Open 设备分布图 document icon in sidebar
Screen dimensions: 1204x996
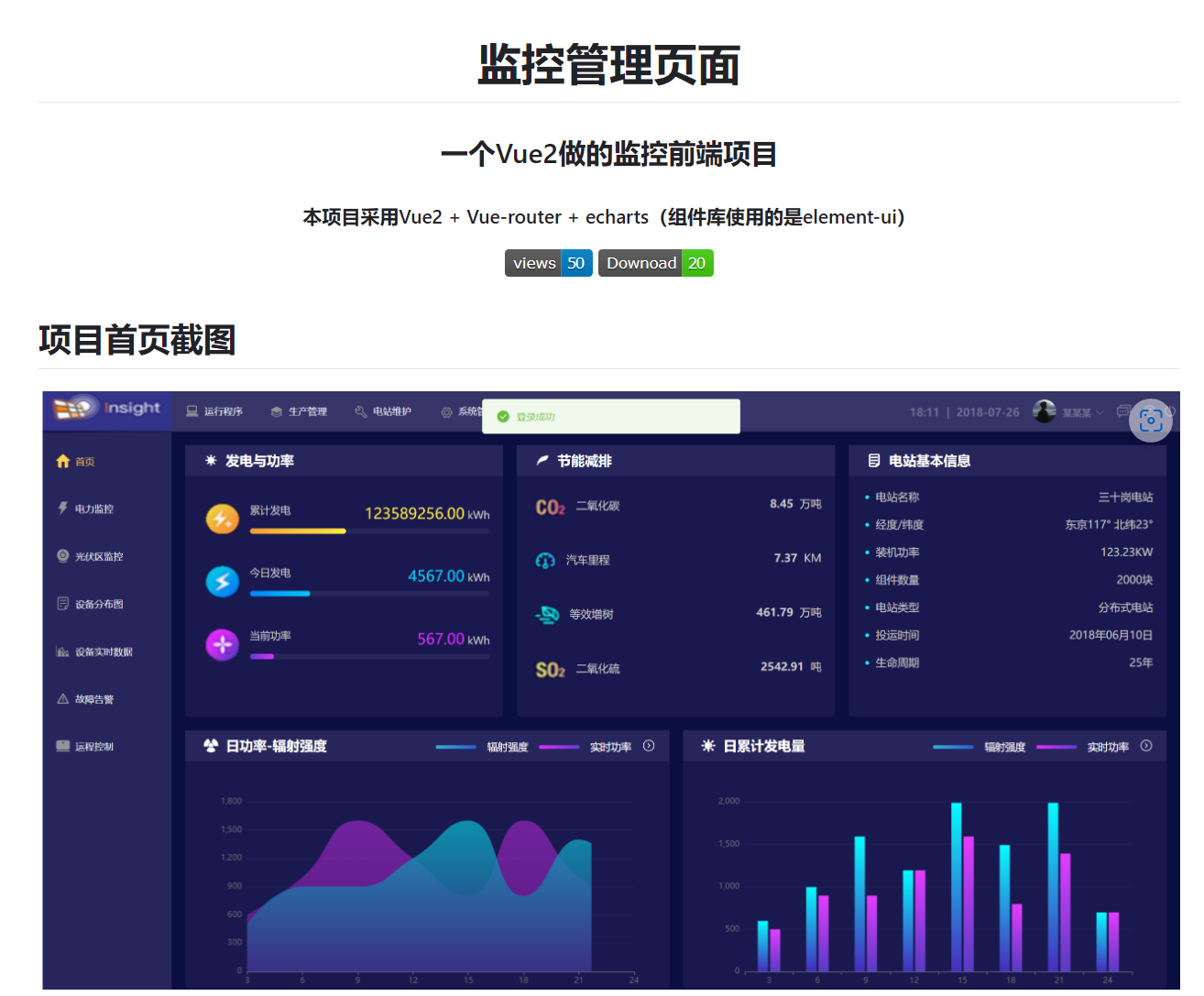62,604
